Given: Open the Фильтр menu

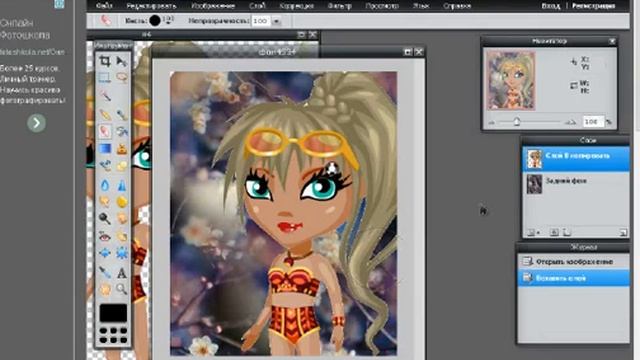Looking at the screenshot, I should [x=340, y=6].
